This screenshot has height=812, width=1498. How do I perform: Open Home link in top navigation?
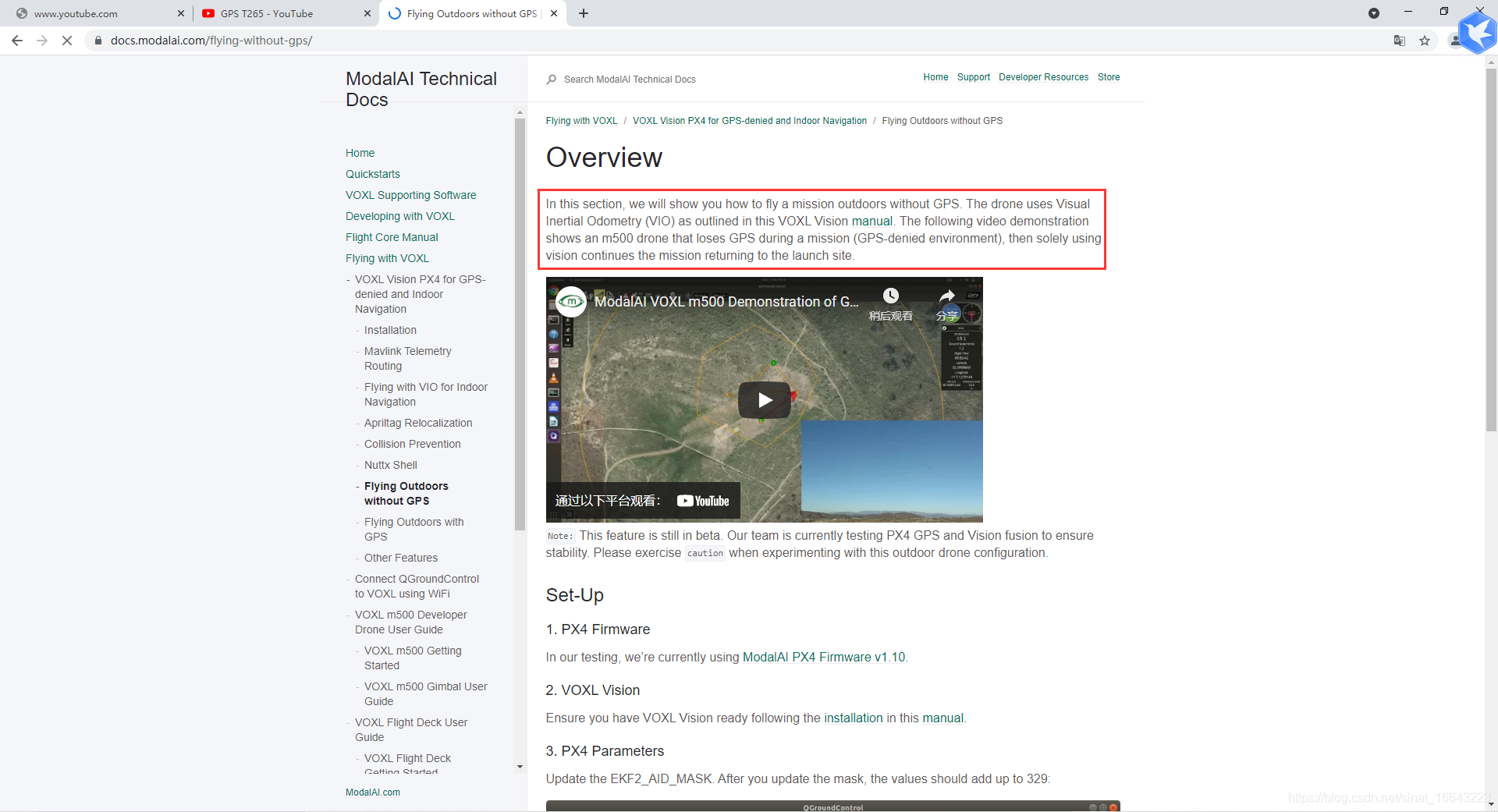[x=935, y=77]
